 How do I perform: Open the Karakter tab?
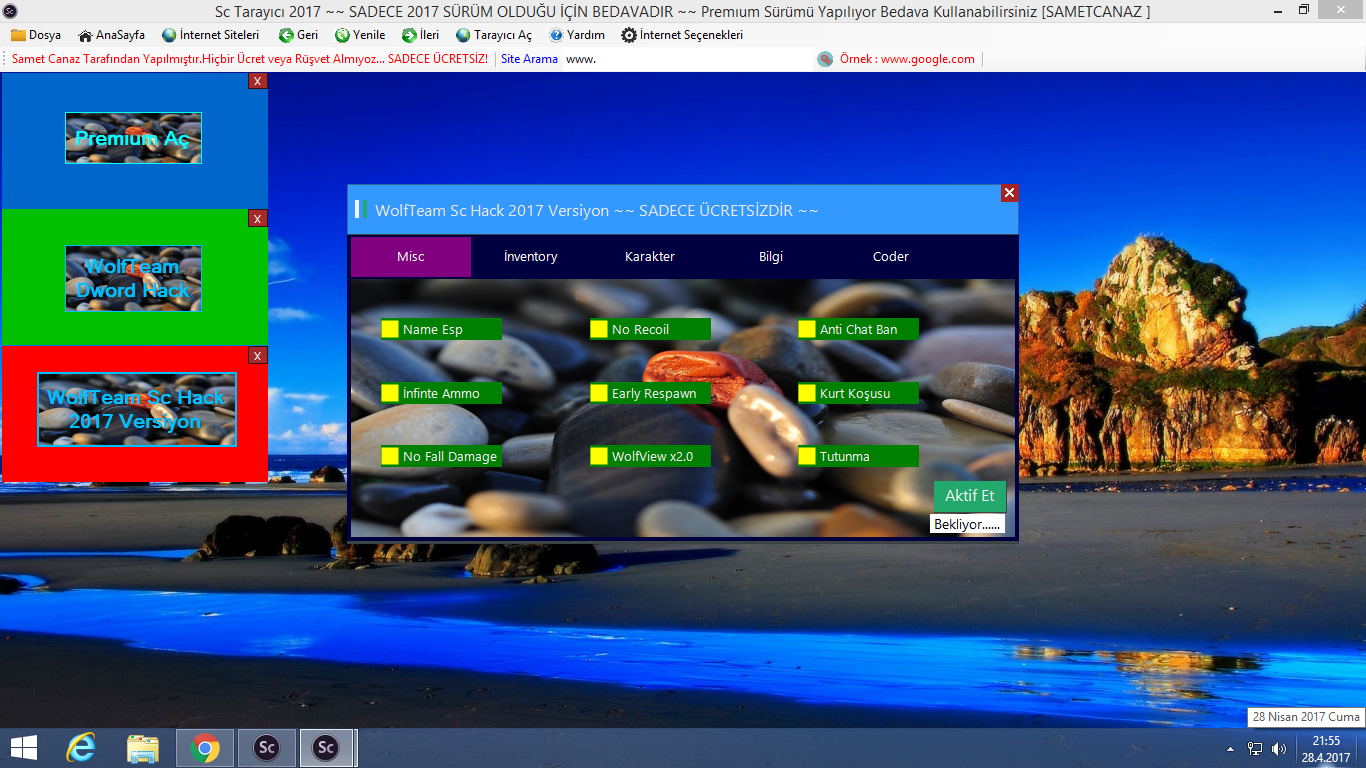650,257
